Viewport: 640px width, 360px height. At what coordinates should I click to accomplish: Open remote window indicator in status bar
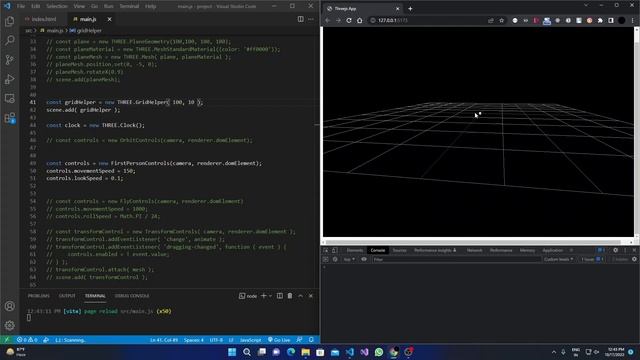click(6, 340)
